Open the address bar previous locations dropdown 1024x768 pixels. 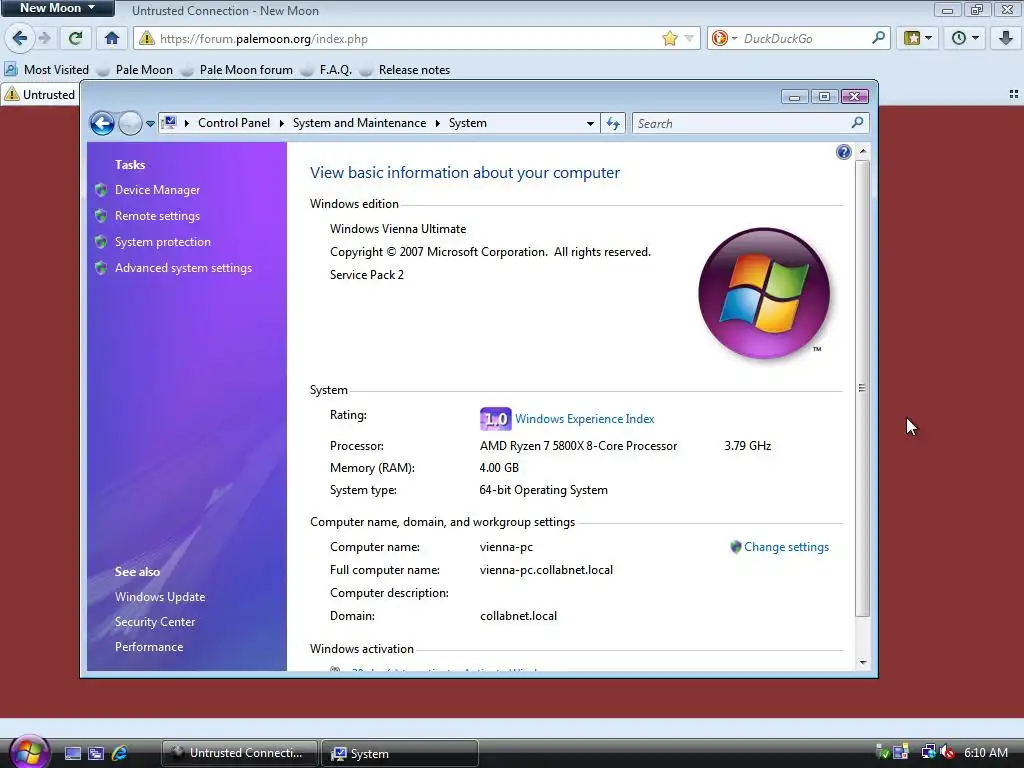[x=590, y=123]
